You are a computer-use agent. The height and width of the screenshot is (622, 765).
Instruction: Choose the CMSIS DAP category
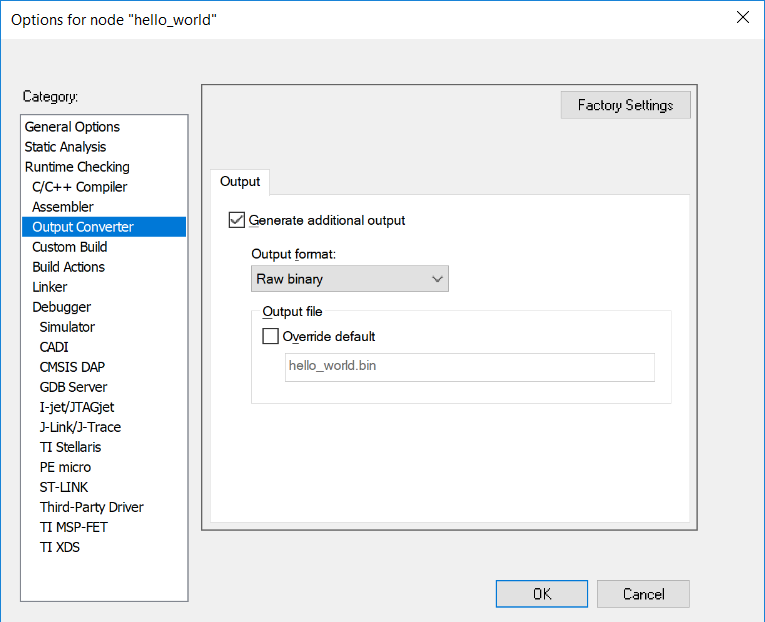[x=72, y=367]
